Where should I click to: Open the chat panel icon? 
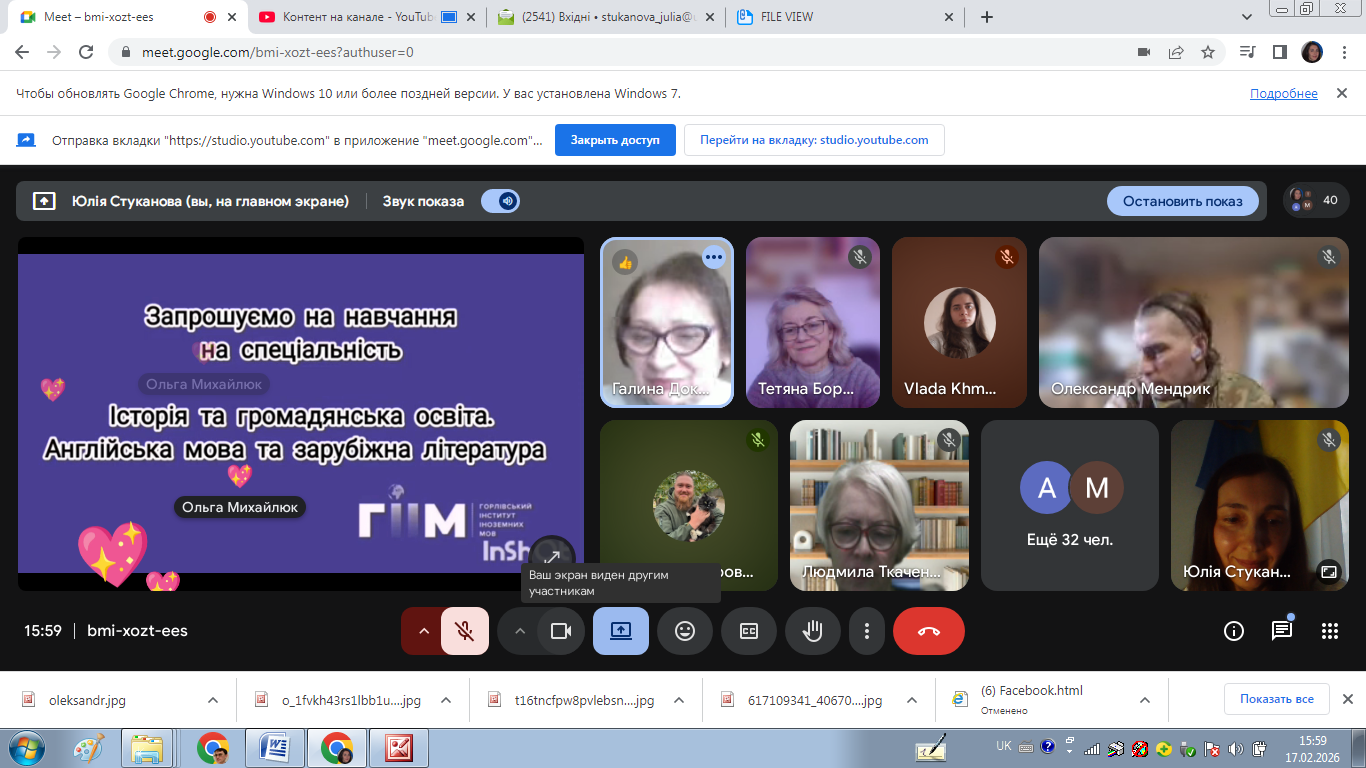(x=1281, y=631)
